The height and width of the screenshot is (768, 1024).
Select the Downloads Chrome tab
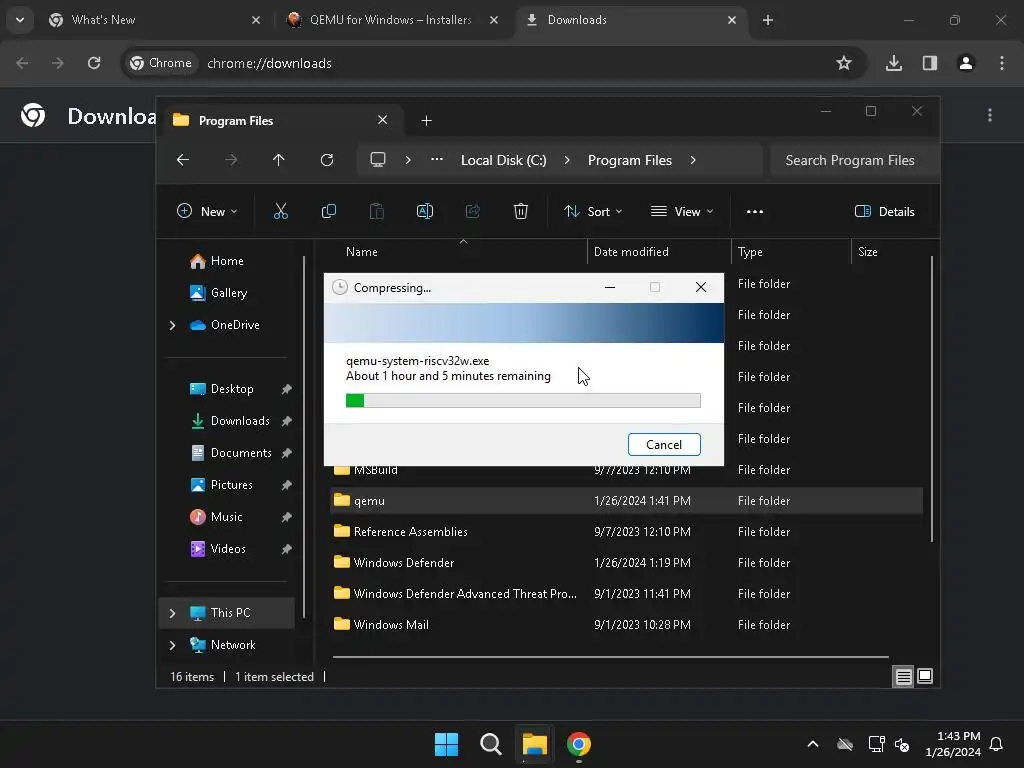point(632,20)
